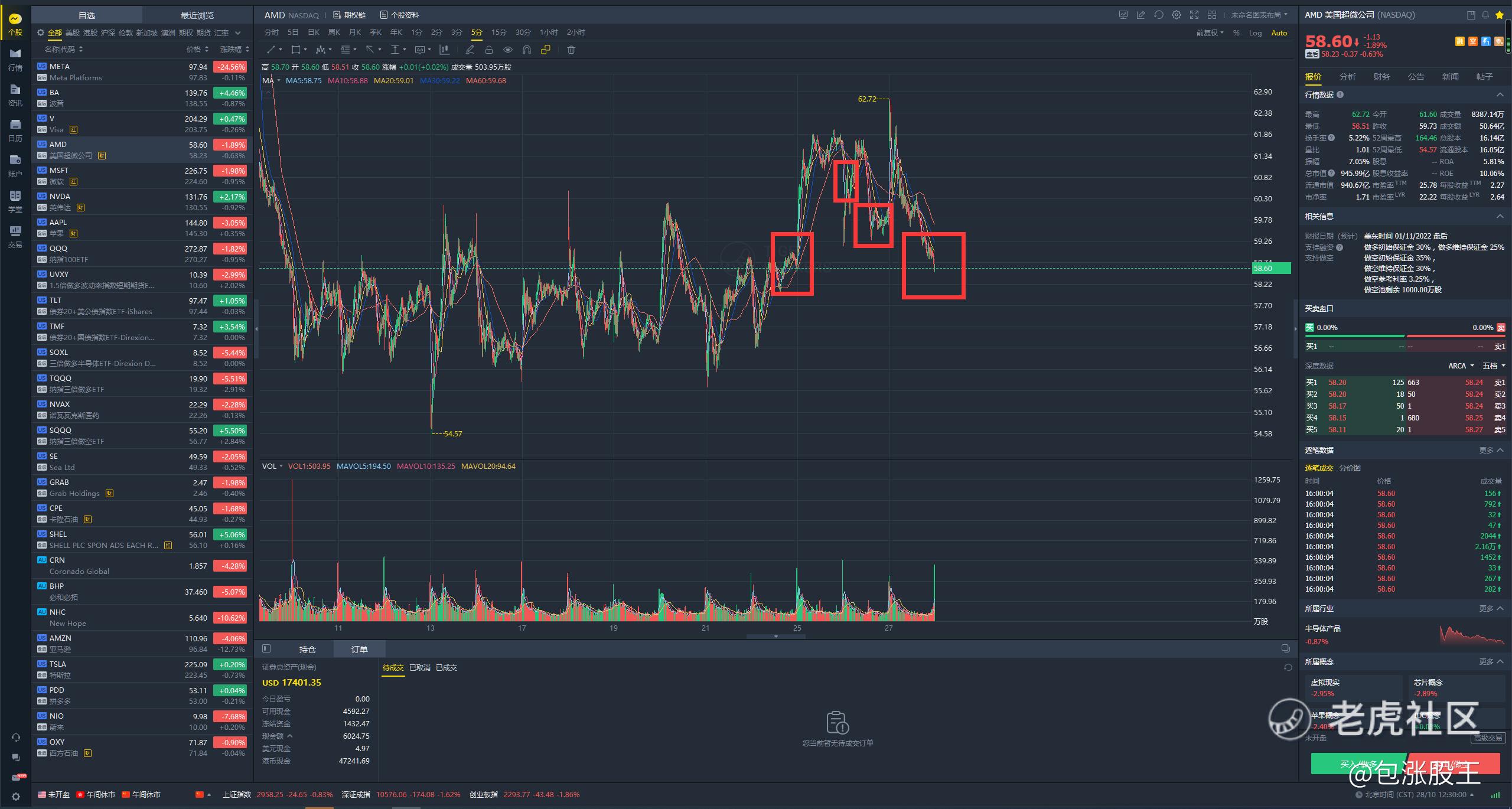Viewport: 1512px width, 809px height.
Task: Collapse the 相关信息 section
Action: pos(1500,216)
